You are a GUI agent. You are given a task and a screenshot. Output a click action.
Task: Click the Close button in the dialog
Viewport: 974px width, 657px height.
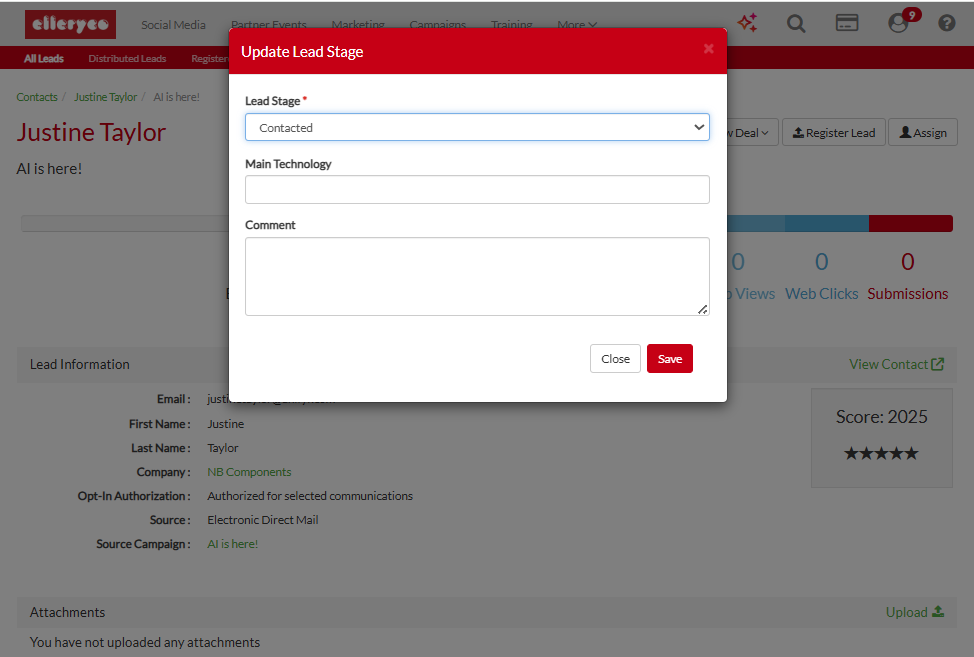coord(615,359)
